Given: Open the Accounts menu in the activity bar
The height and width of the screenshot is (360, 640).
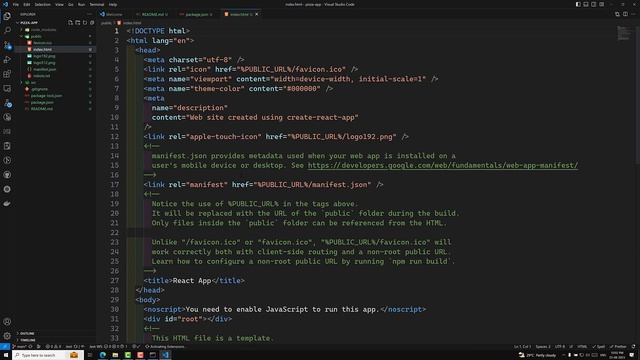Looking at the screenshot, I should (x=7, y=322).
